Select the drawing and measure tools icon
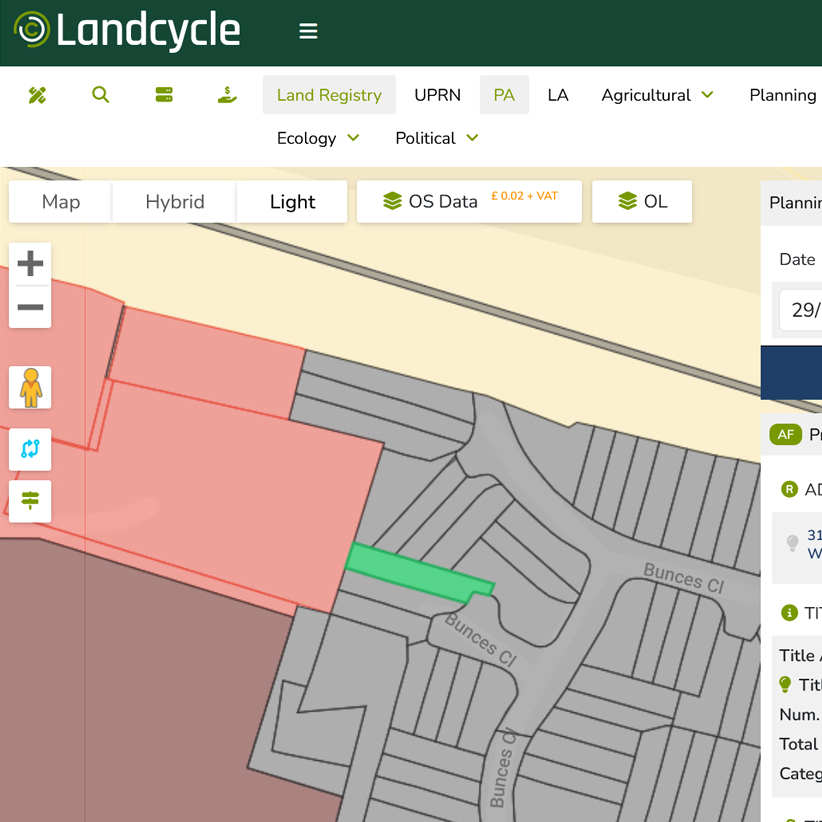The height and width of the screenshot is (822, 822). point(37,95)
